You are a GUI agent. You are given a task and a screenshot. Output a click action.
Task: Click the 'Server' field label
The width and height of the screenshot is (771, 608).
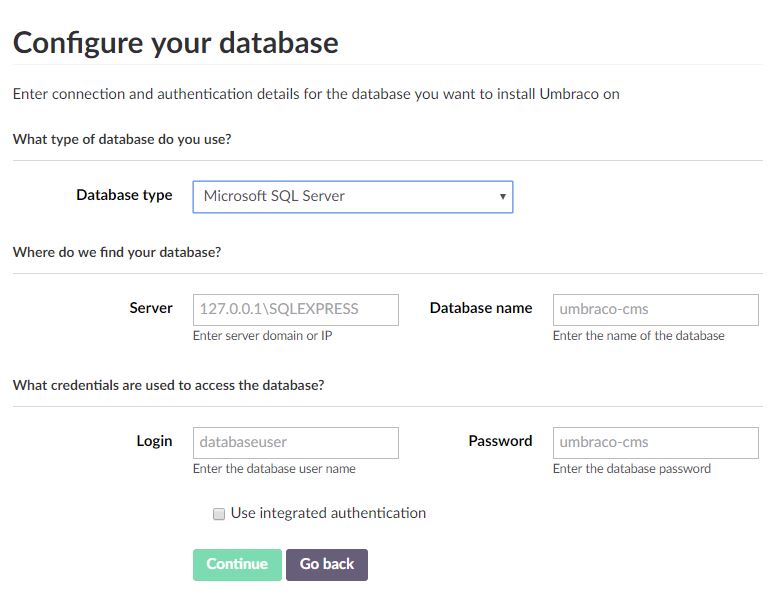[x=150, y=308]
